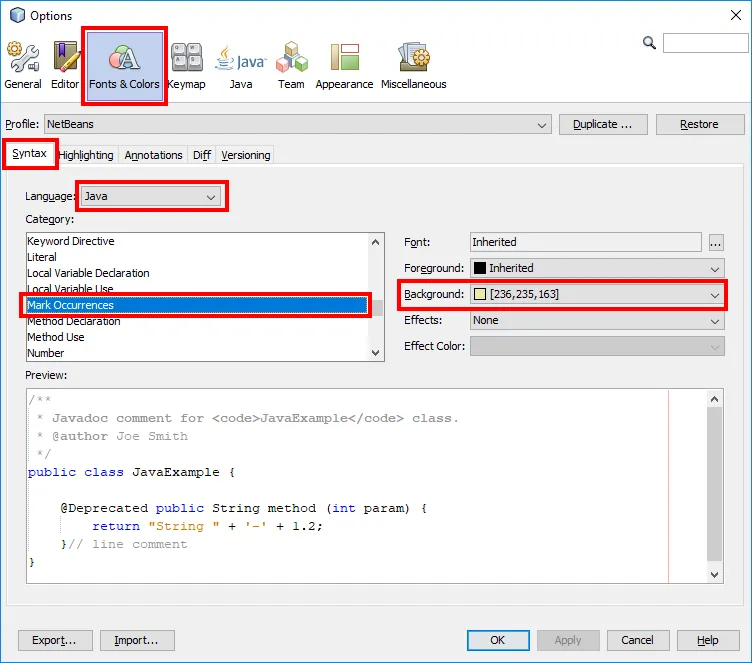Click the @Deprecated annotation in preview

[x=104, y=508]
